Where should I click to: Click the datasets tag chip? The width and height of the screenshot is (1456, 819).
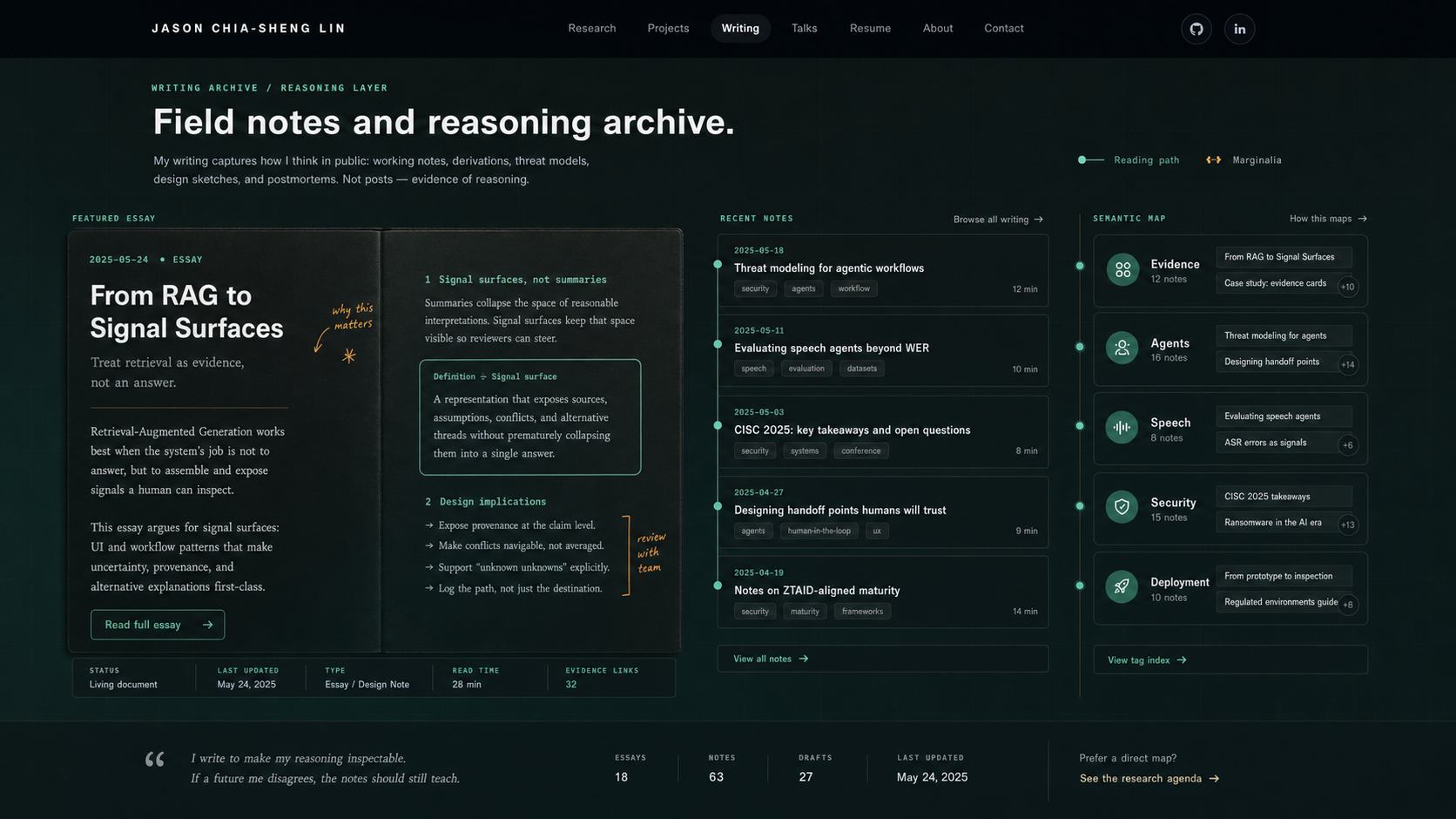tap(862, 369)
